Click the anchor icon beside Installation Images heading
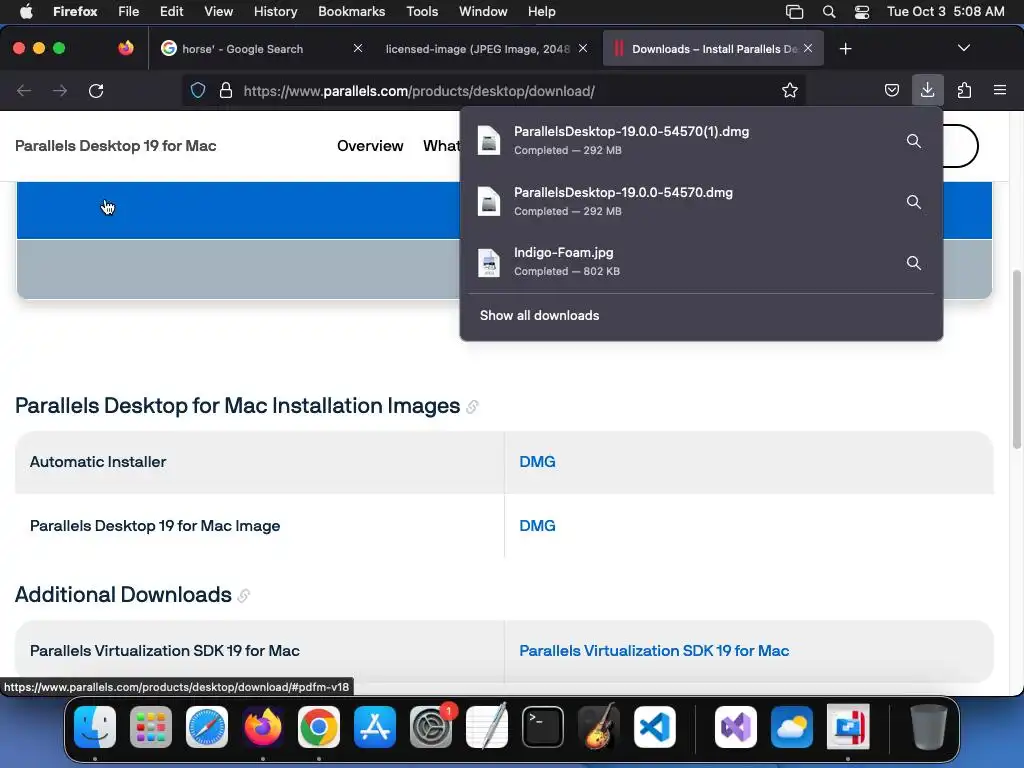Screen dimensions: 1024x768 (472, 407)
